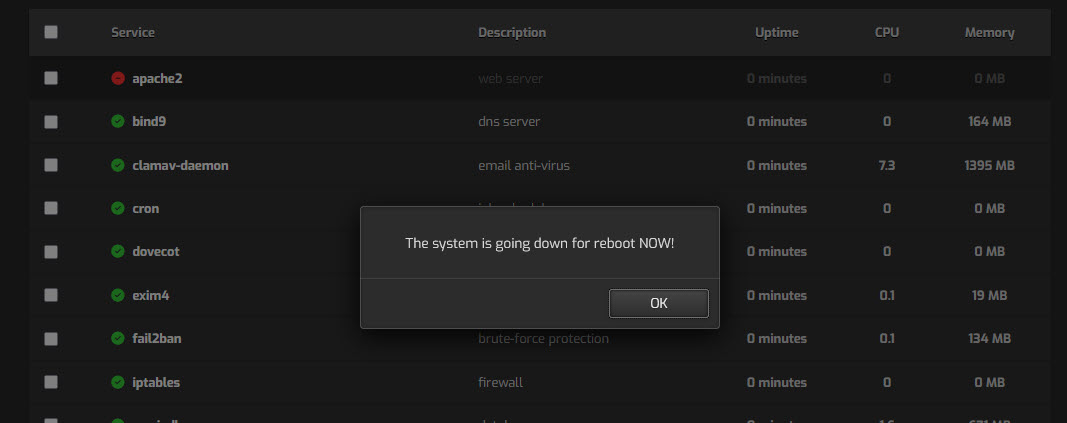Tick the checkbox beside clamav-daemon
The height and width of the screenshot is (423, 1067).
click(x=51, y=165)
